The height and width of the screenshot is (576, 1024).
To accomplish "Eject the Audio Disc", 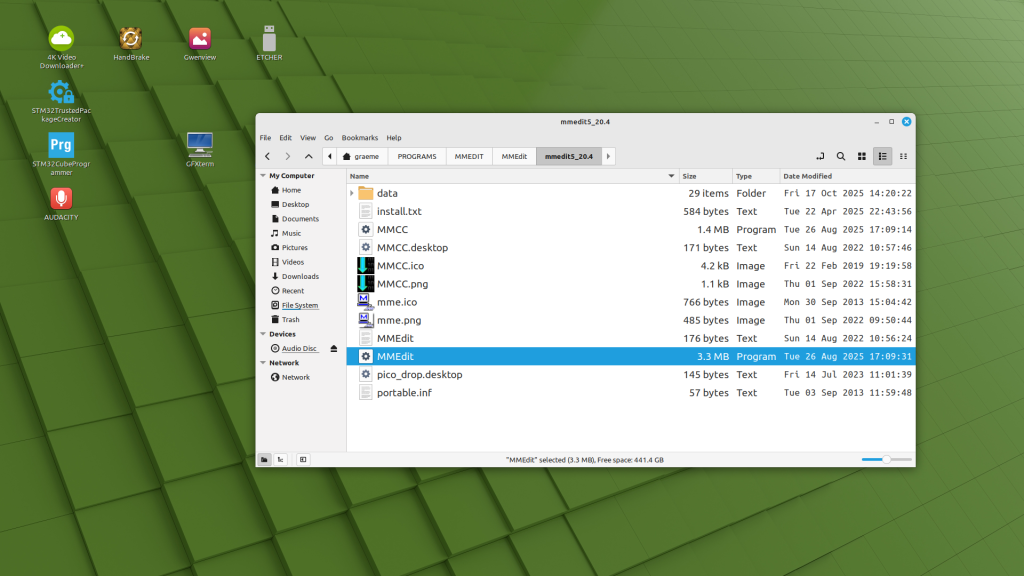I will pyautogui.click(x=334, y=348).
